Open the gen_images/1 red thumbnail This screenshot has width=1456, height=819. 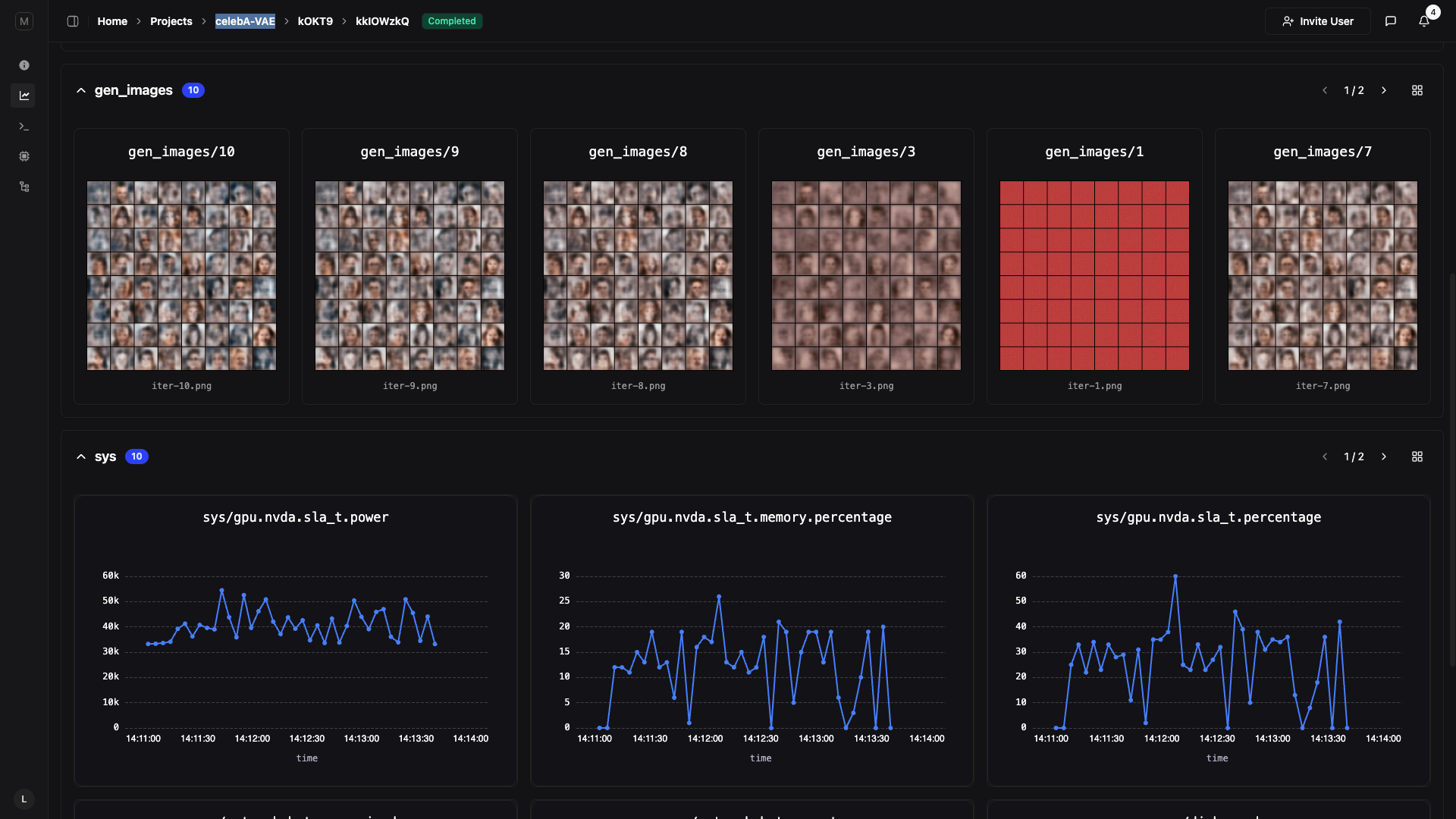[1094, 275]
